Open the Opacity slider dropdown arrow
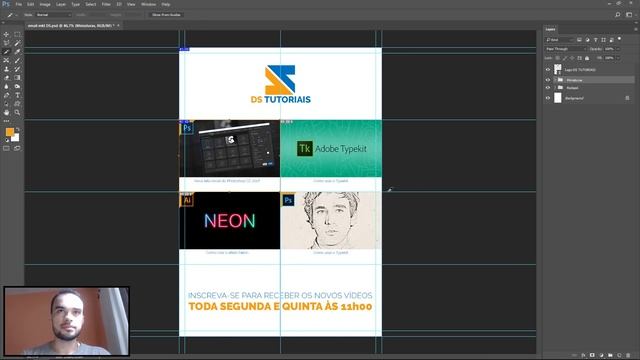Screen dimensions: 640x360 618,49
